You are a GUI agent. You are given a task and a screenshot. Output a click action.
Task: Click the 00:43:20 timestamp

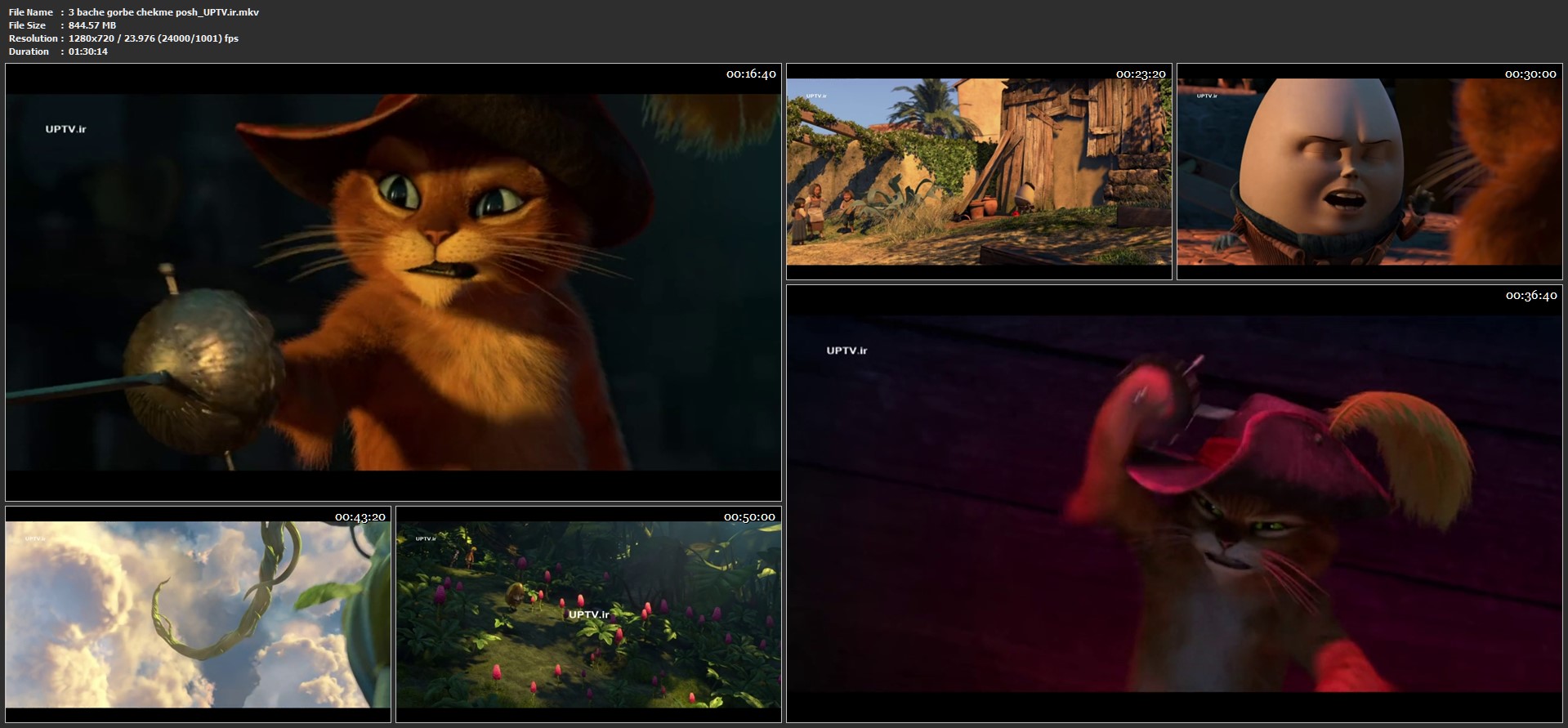coord(360,517)
